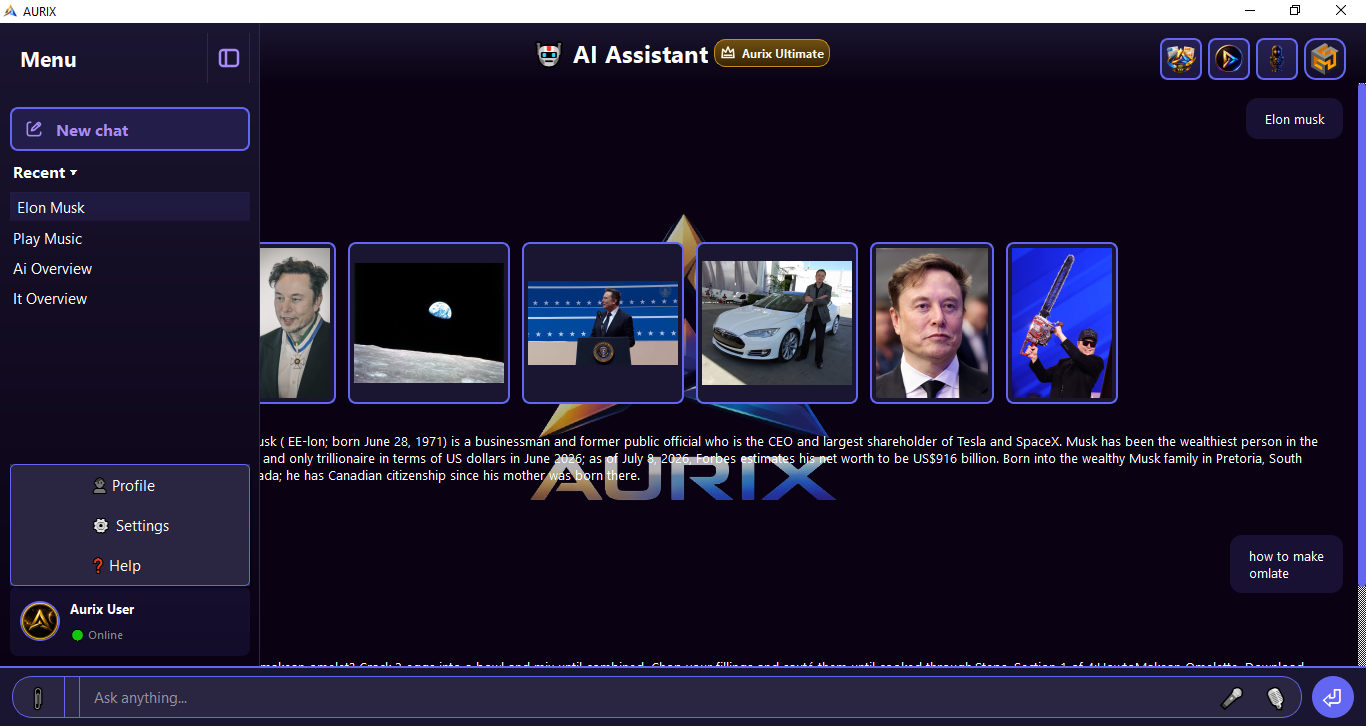Click the Aurix Ultimate crown badge

[772, 53]
